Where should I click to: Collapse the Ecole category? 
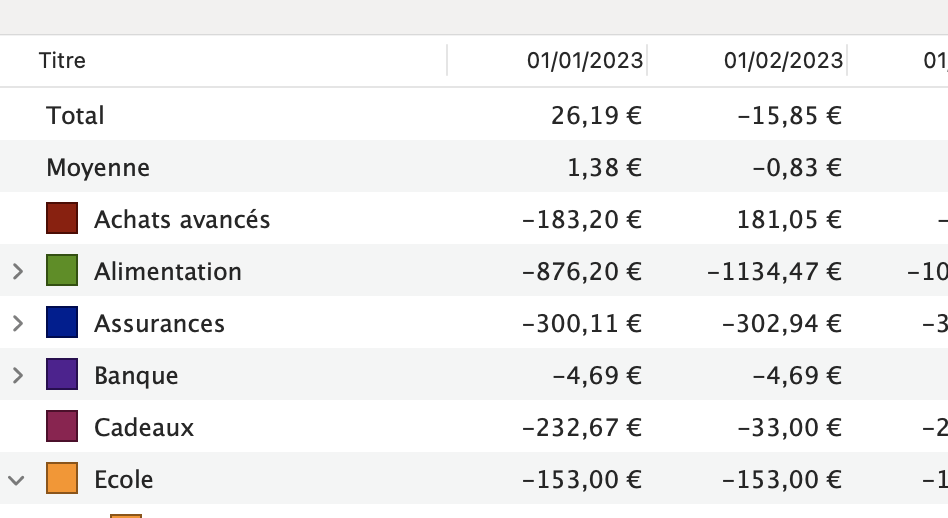(x=16, y=481)
